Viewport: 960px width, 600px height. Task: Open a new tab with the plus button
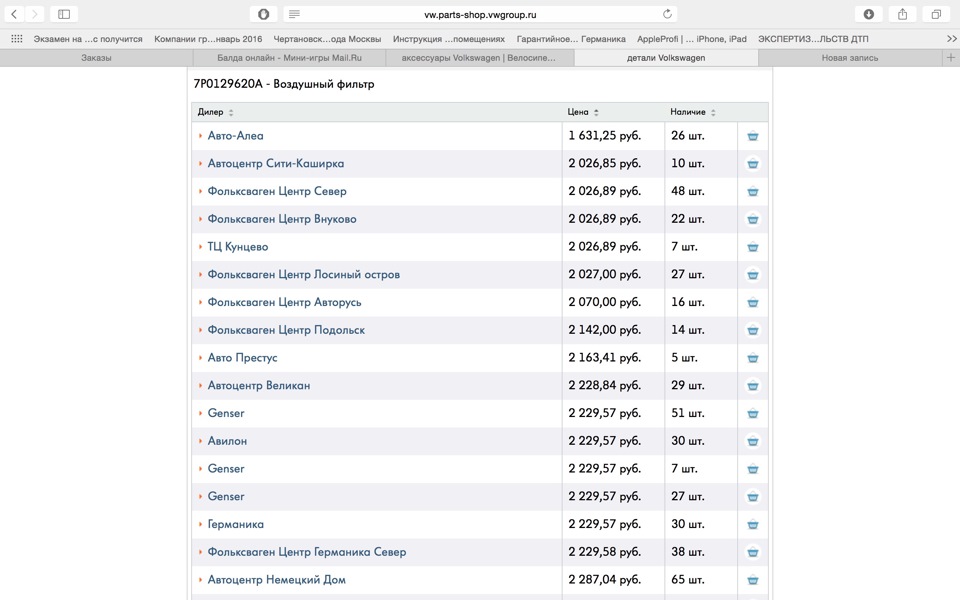click(x=951, y=58)
